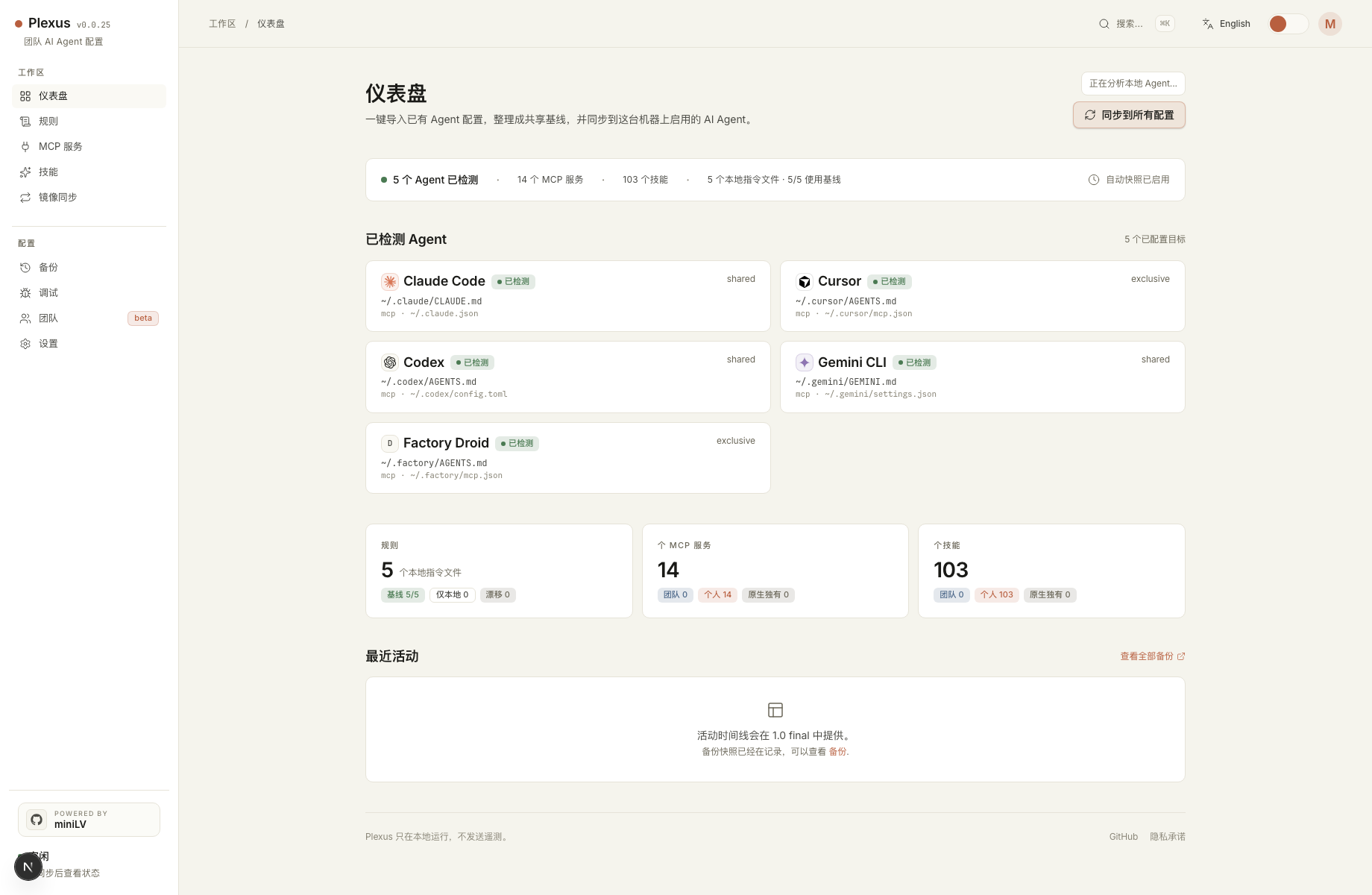Click the clock icon beside 自动快照已启用
1372x895 pixels.
[x=1094, y=180]
